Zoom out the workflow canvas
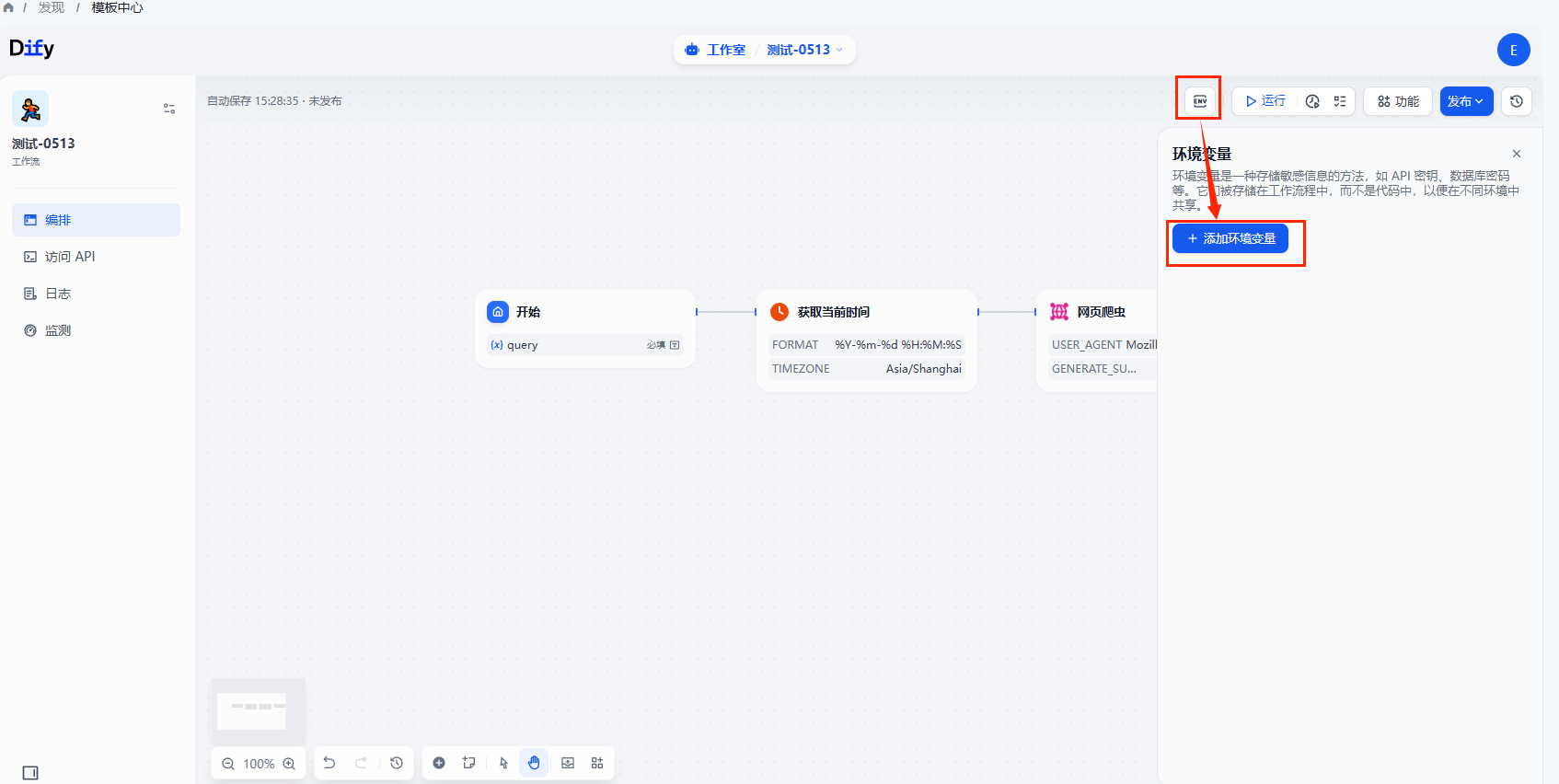 (x=228, y=764)
